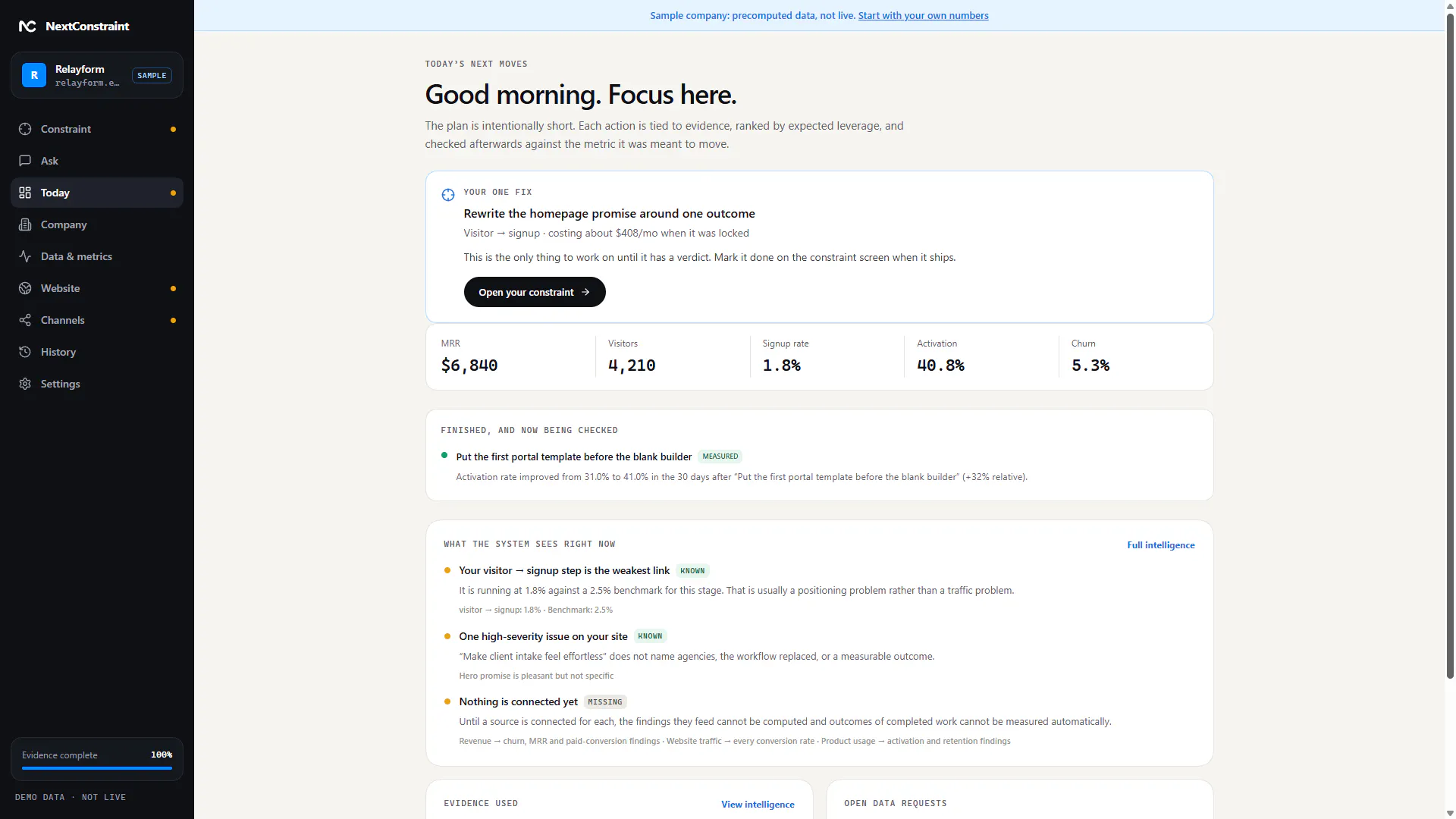Click the target icon beside Your One Fix
The width and height of the screenshot is (1456, 819).
pyautogui.click(x=448, y=195)
